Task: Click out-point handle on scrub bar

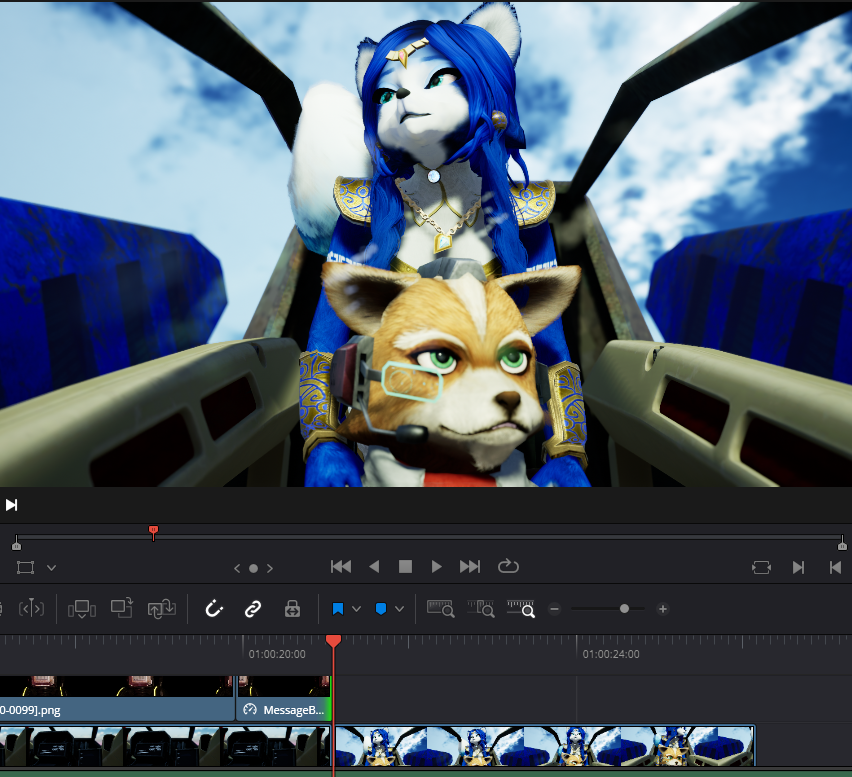Action: 842,543
